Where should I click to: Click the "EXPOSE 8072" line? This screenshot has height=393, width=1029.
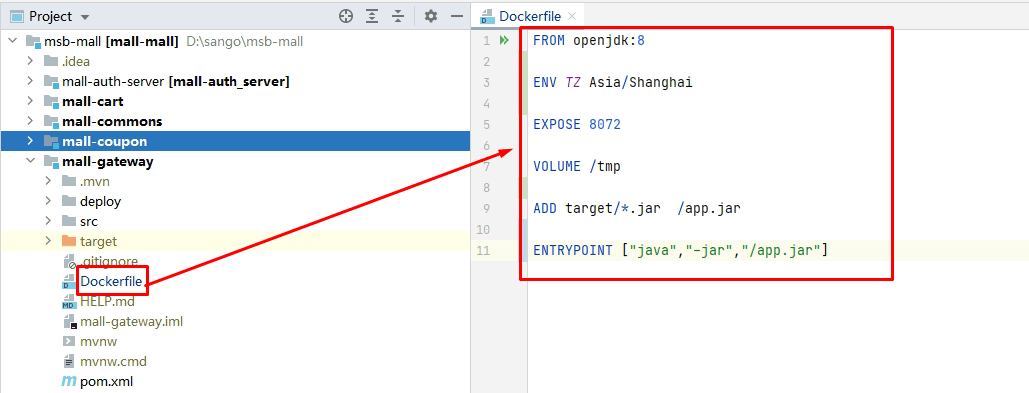point(576,125)
